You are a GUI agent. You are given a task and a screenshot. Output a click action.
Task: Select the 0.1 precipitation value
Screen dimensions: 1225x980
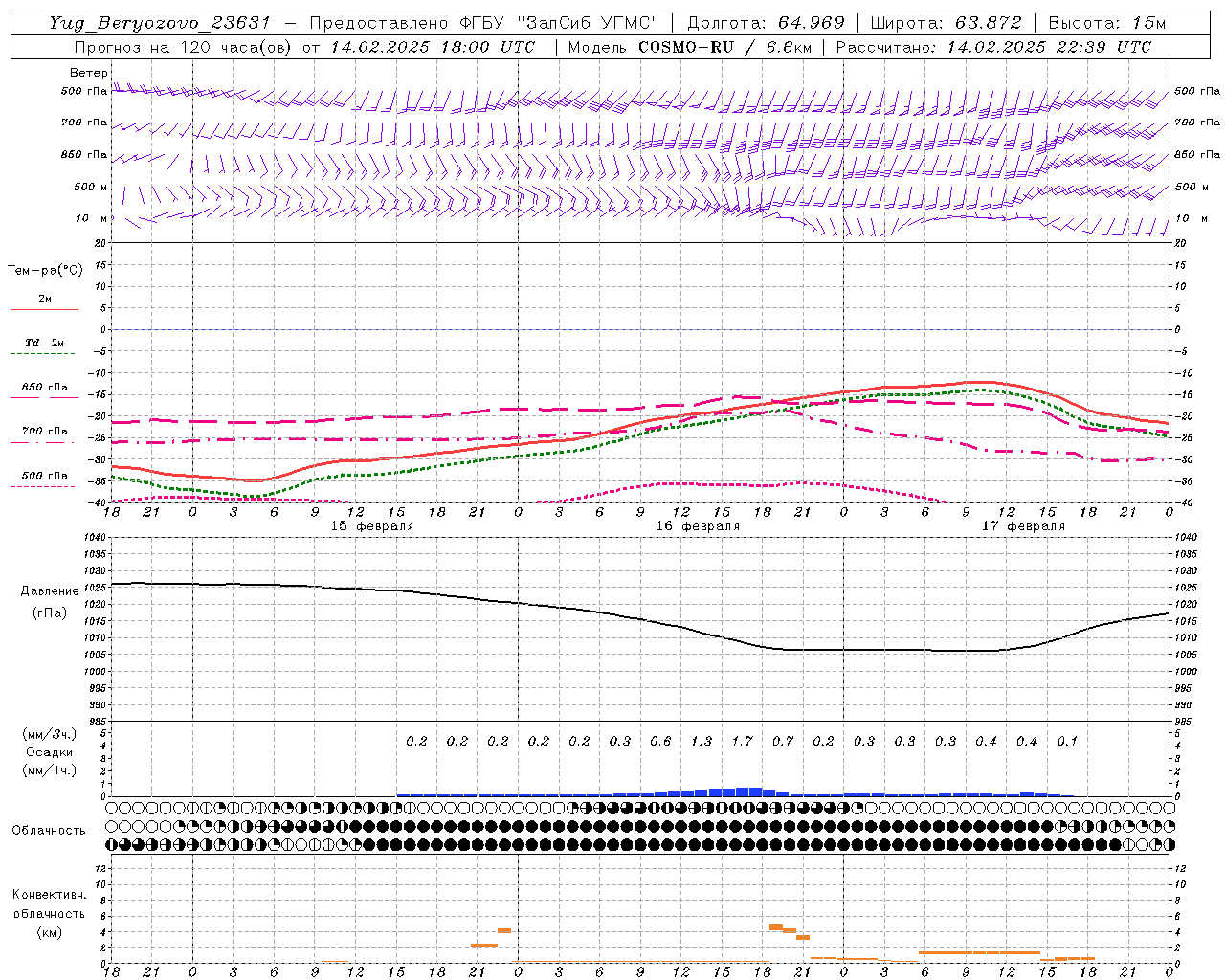[x=1067, y=741]
